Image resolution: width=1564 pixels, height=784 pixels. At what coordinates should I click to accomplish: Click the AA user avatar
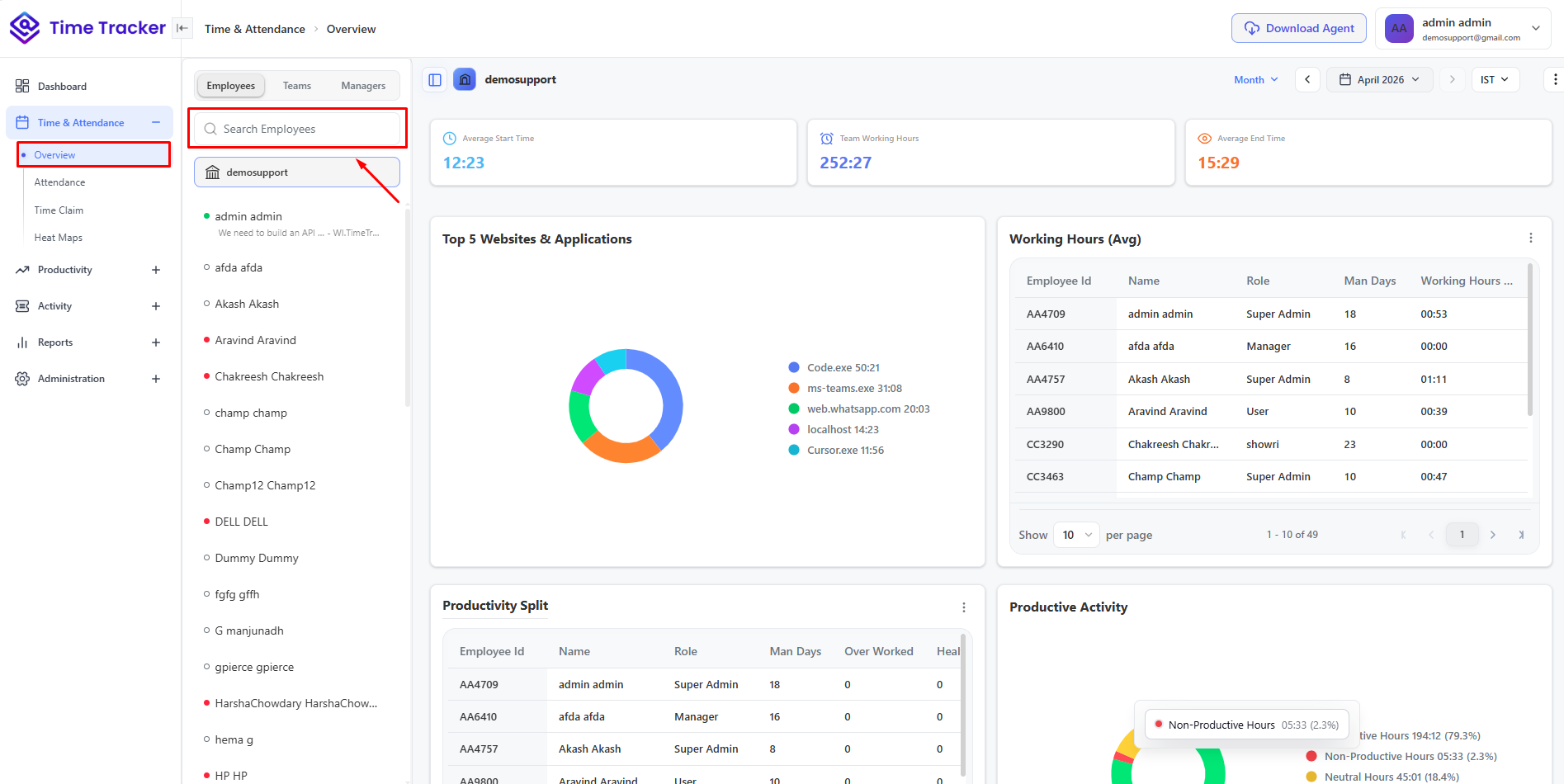point(1399,28)
